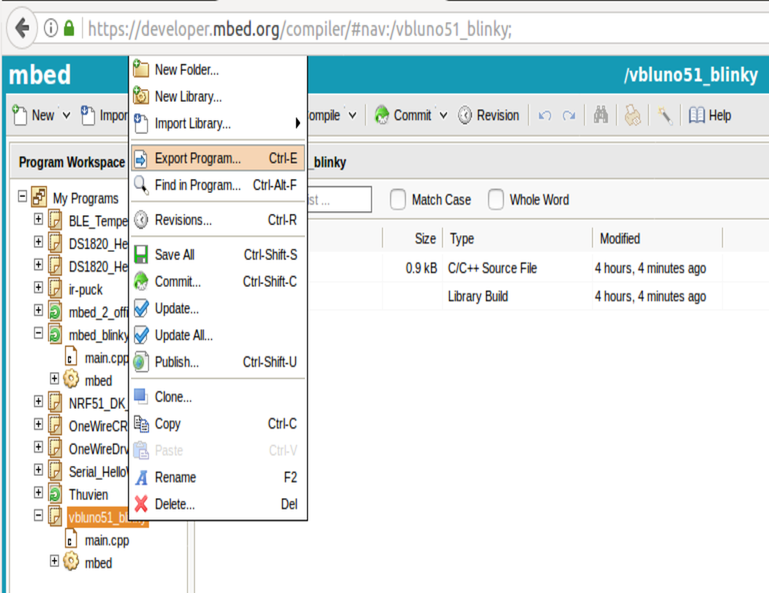Collapse the vbluno51_blinky program node
The height and width of the screenshot is (593, 769).
(x=38, y=515)
